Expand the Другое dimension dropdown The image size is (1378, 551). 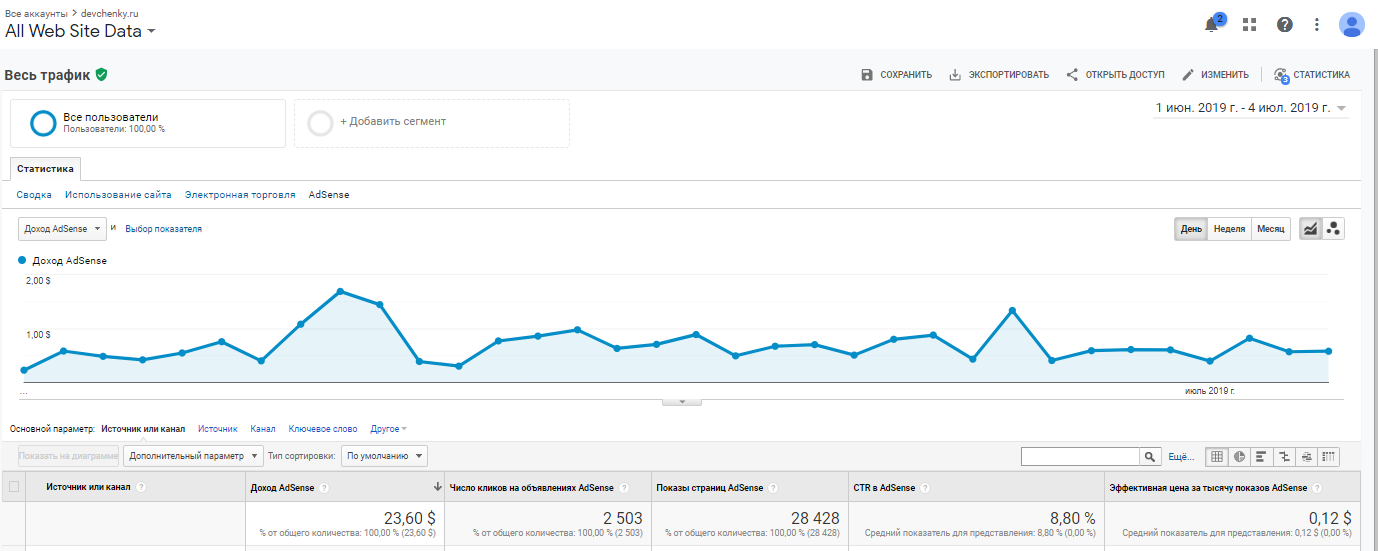(x=388, y=428)
